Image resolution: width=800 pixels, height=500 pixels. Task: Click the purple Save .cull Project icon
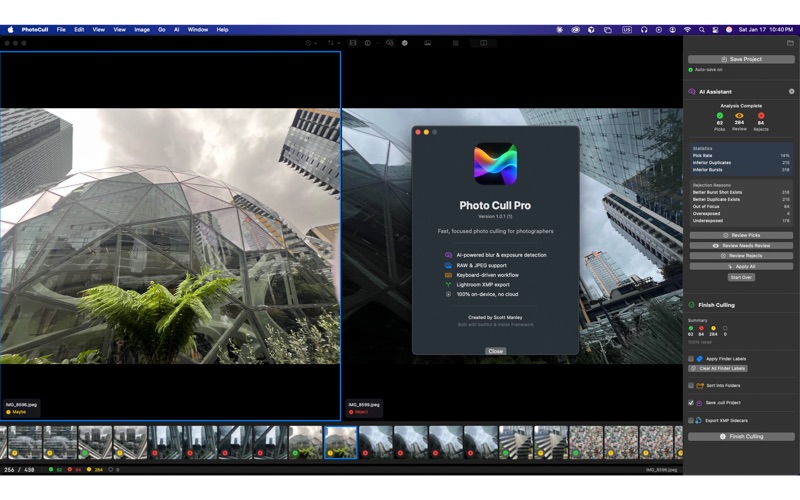699,403
